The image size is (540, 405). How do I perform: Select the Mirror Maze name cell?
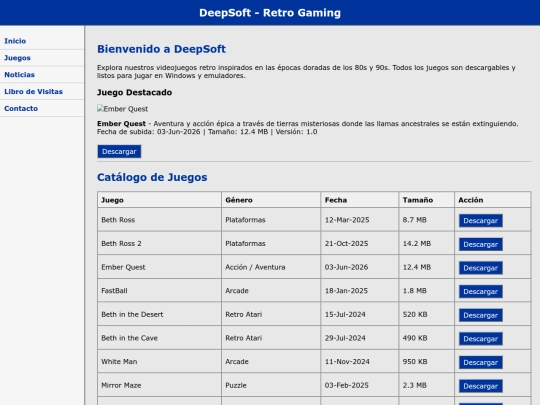(159, 385)
